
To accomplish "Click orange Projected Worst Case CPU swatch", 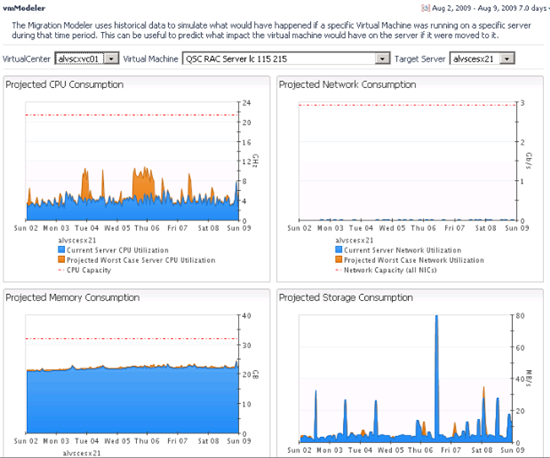I will [x=61, y=260].
